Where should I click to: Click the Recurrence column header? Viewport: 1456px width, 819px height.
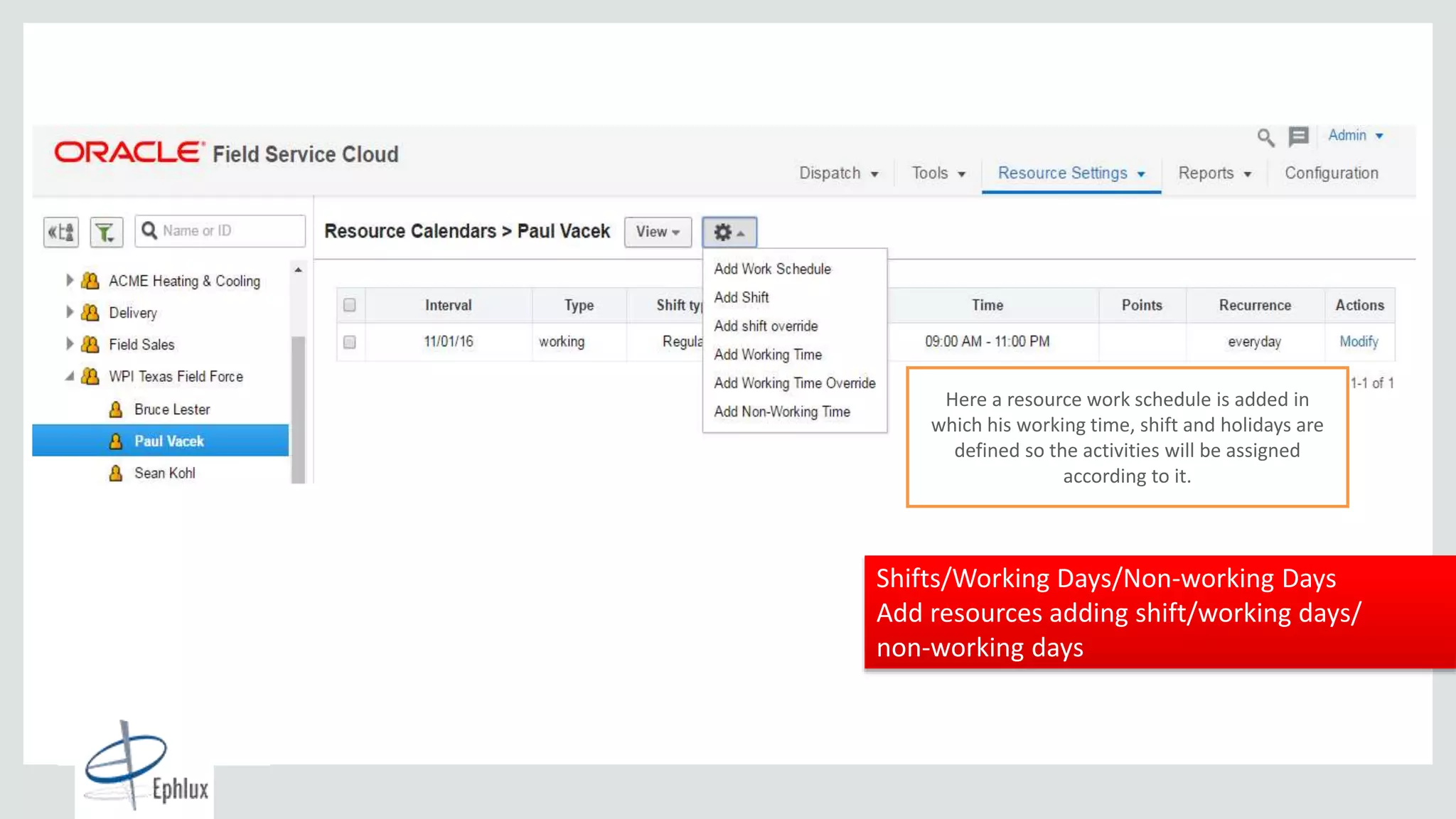pyautogui.click(x=1255, y=305)
